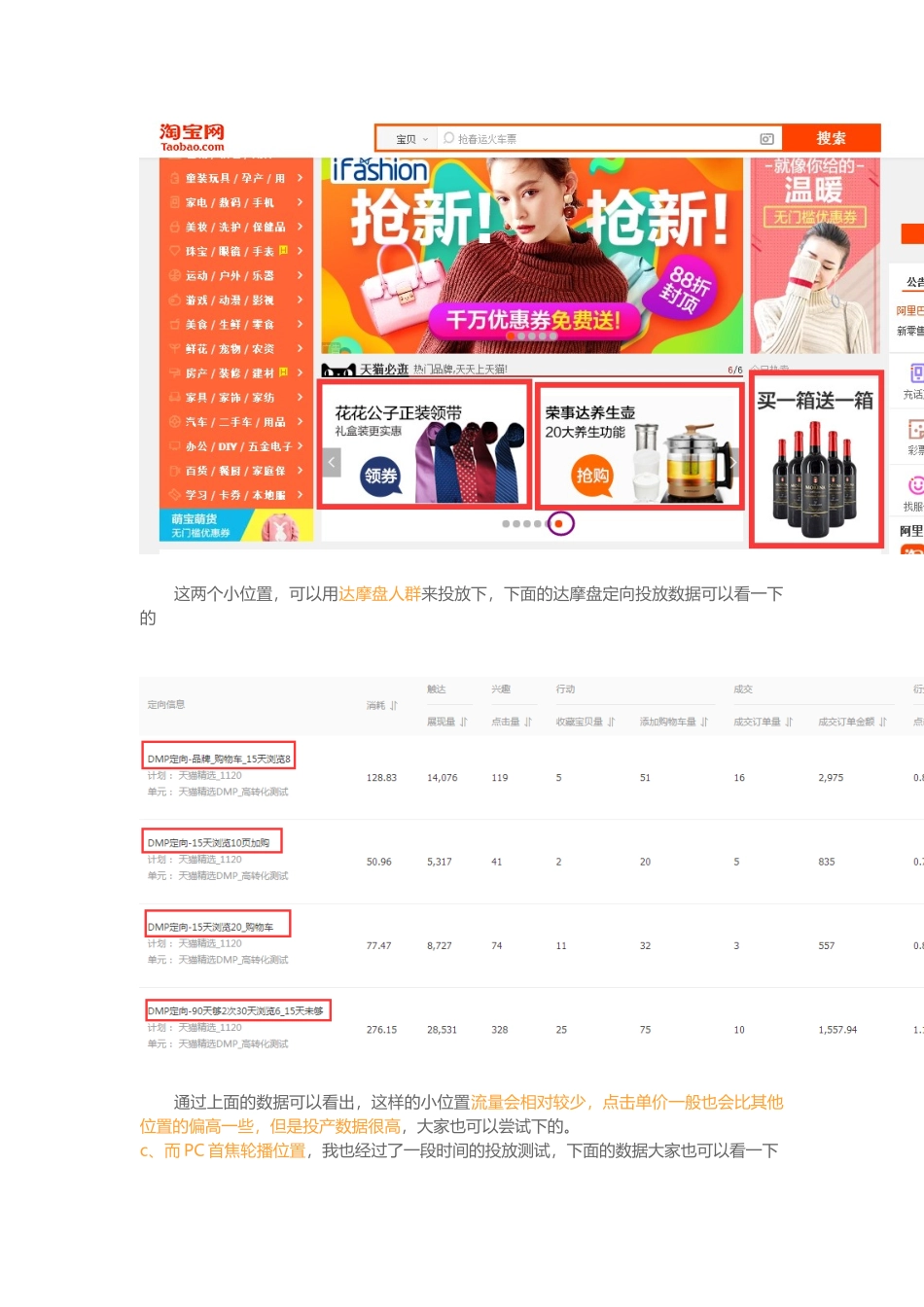Screen dimensions: 924x1307
Task: Click row name DMP定向-15天浏览20_购物车
Action: pos(211,927)
